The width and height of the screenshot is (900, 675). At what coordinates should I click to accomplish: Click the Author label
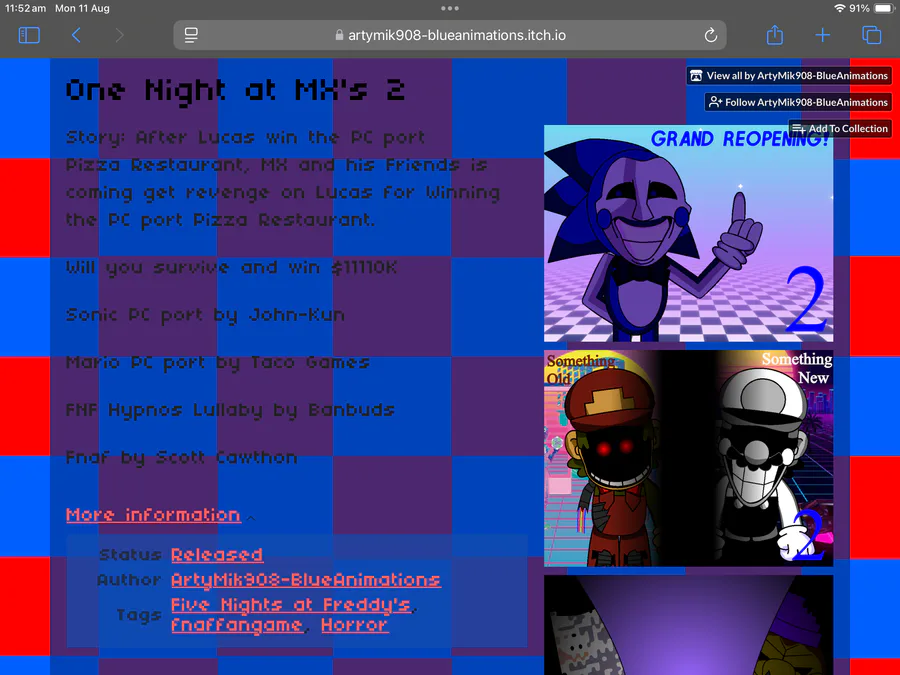[x=129, y=580]
